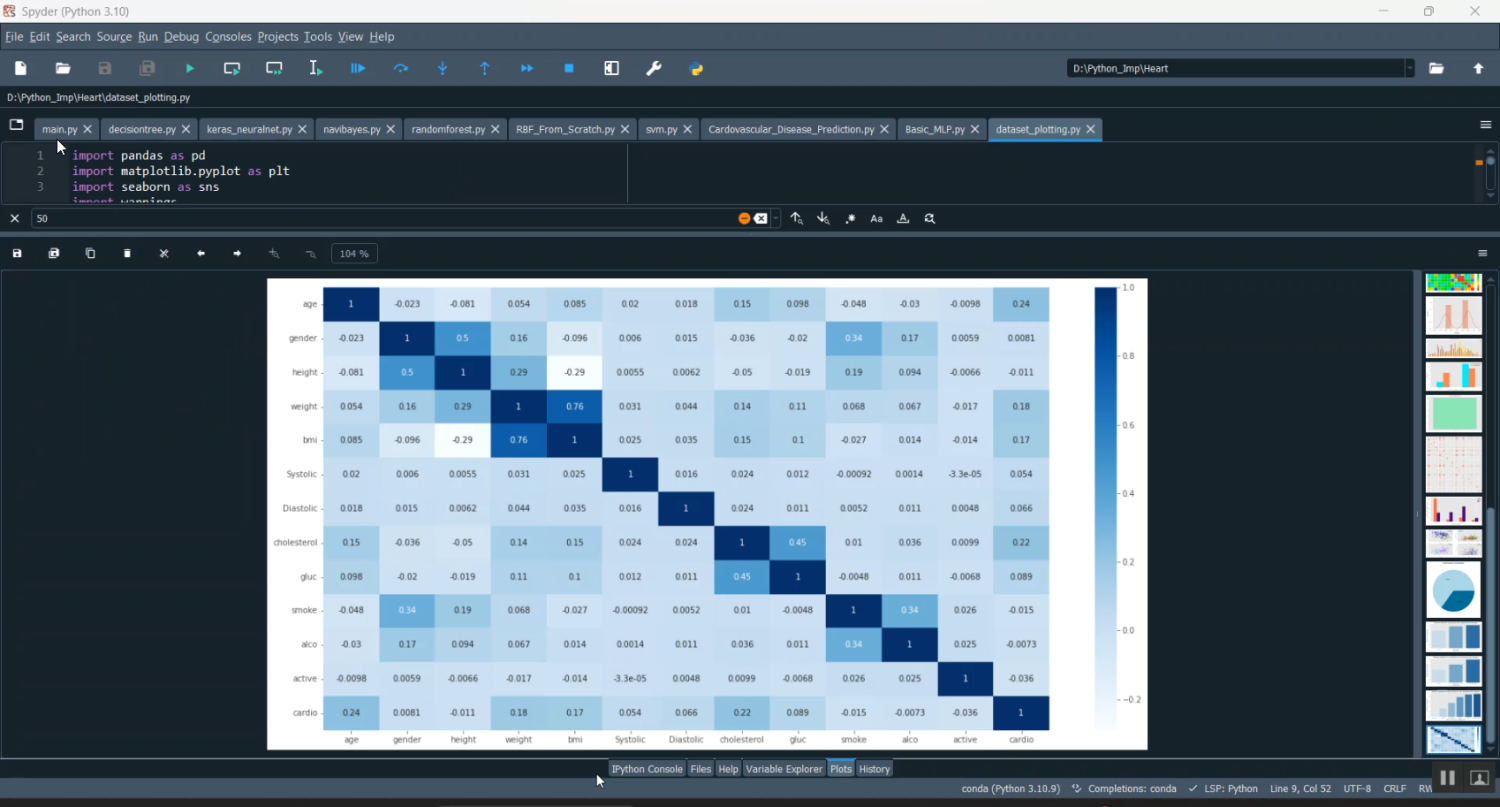Expand the find history dropdown

pyautogui.click(x=776, y=218)
